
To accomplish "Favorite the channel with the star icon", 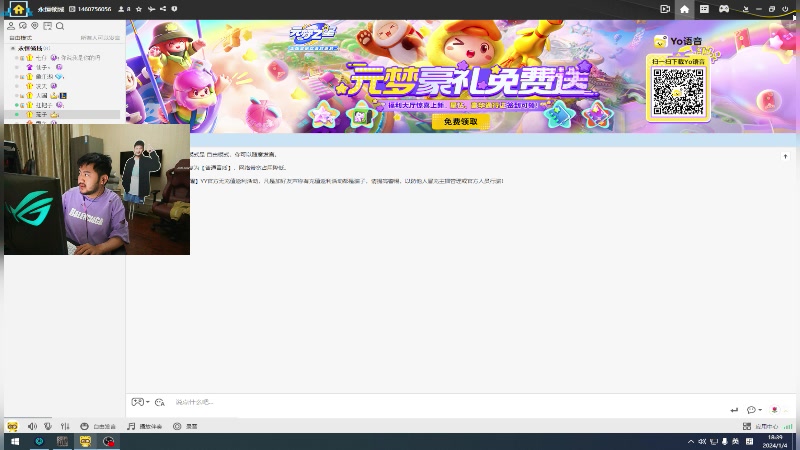I will [x=139, y=9].
